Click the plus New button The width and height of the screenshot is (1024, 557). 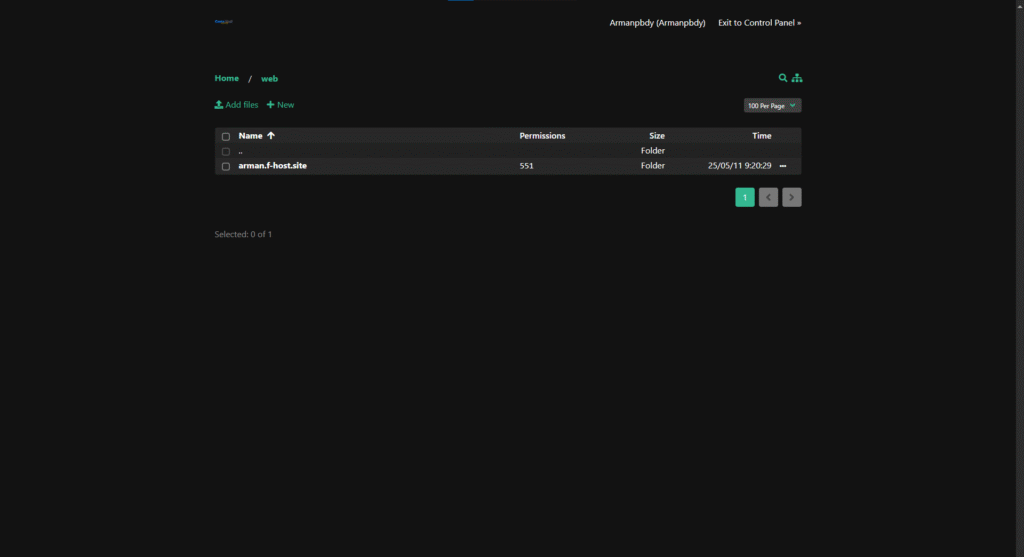click(280, 105)
